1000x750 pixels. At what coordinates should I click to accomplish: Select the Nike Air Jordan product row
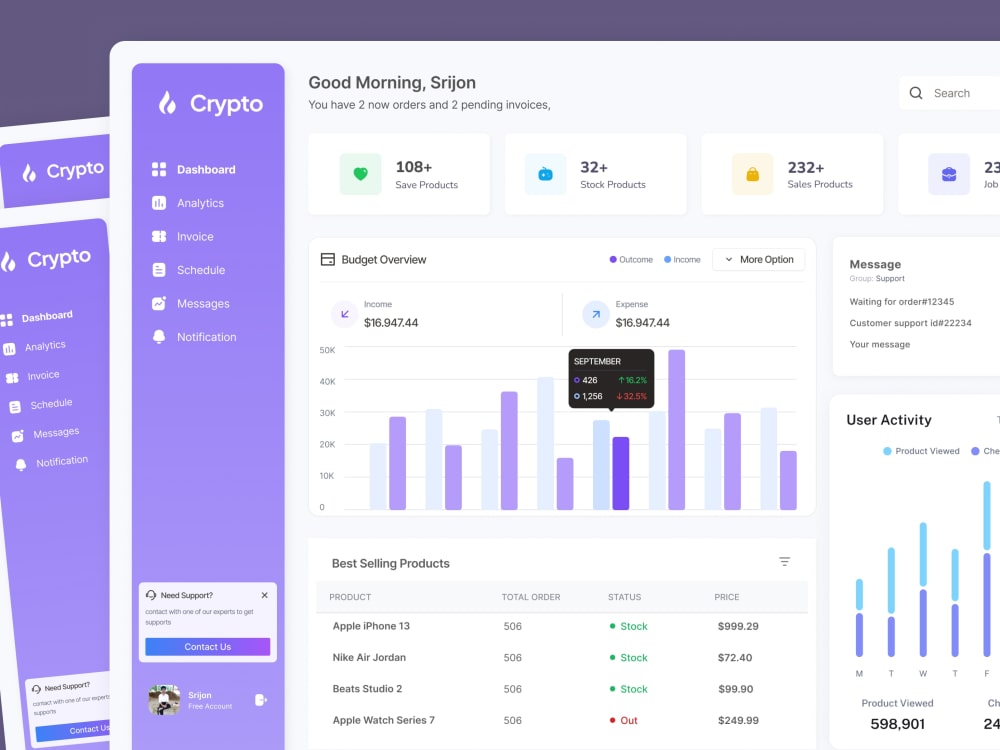[561, 658]
